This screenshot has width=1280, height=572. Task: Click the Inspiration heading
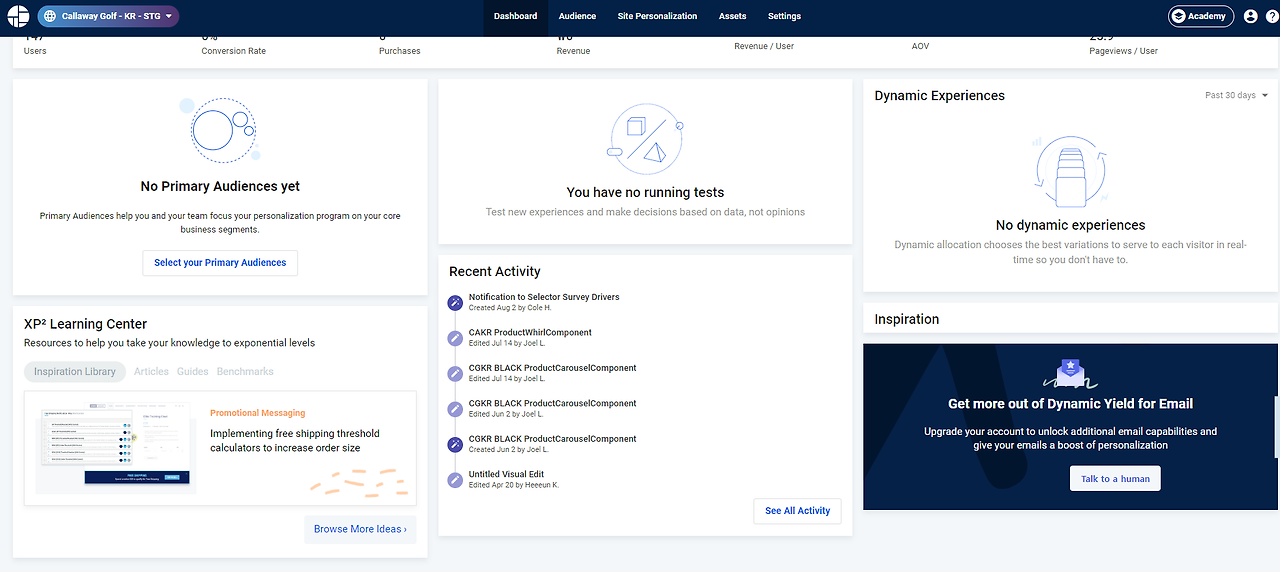tap(907, 319)
